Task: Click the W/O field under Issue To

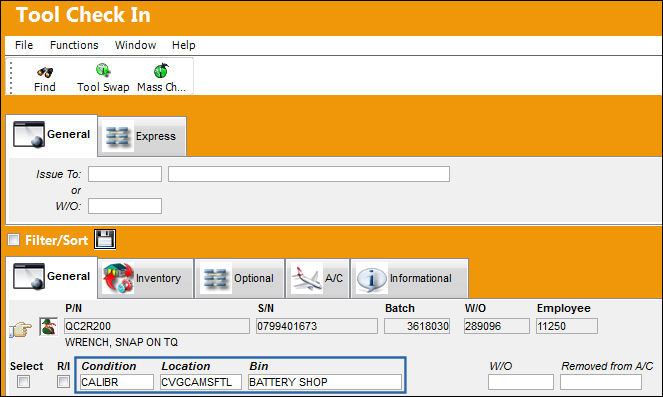Action: tap(125, 206)
